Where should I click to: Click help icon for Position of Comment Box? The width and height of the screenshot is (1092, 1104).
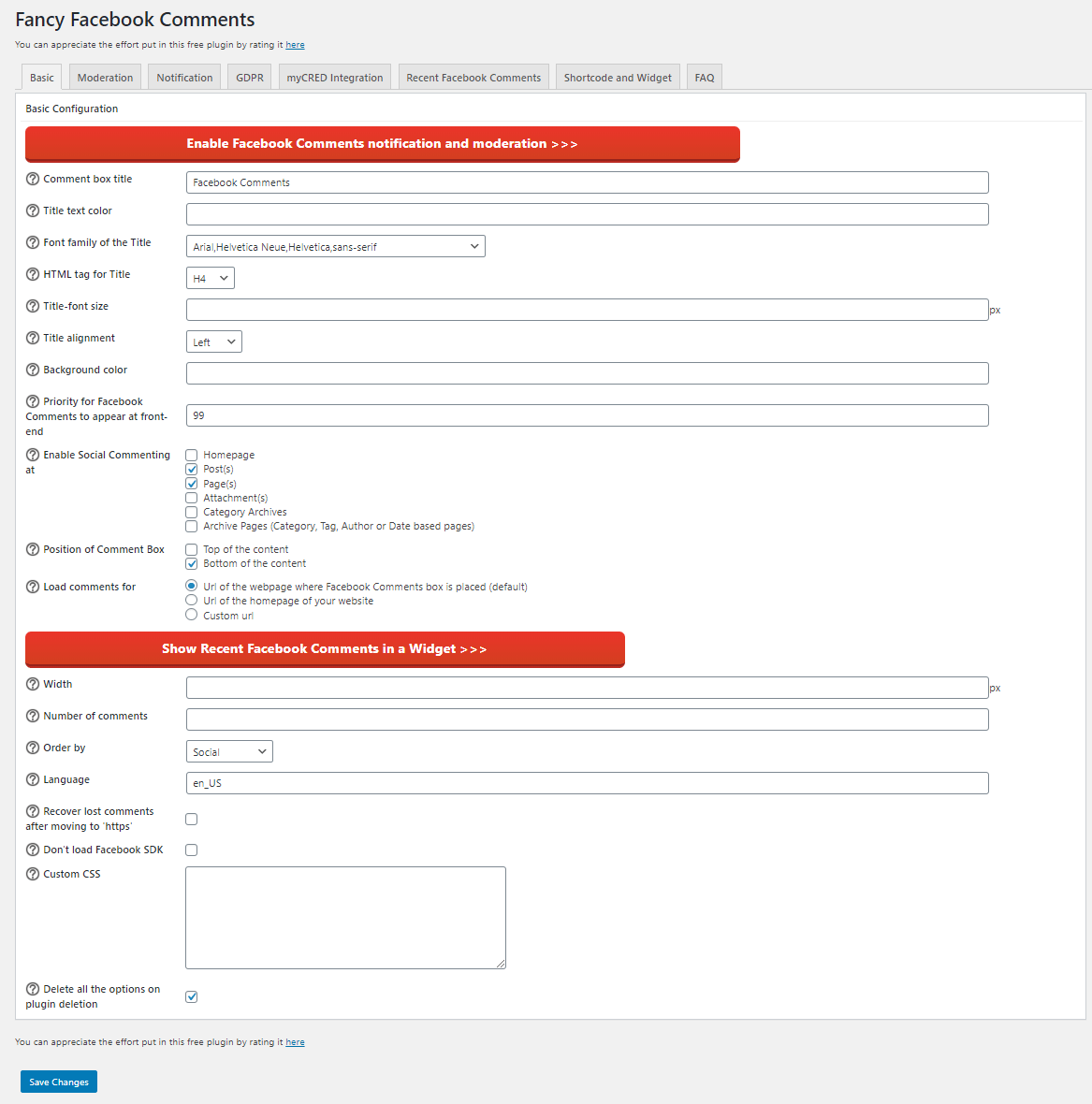(x=33, y=549)
